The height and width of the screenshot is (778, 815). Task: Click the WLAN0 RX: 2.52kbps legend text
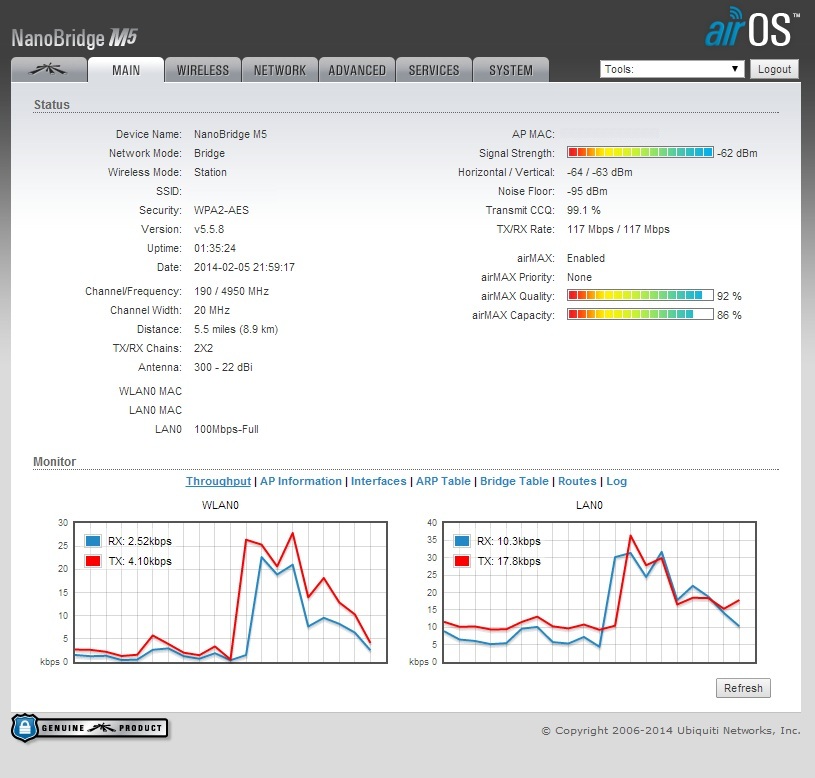140,541
